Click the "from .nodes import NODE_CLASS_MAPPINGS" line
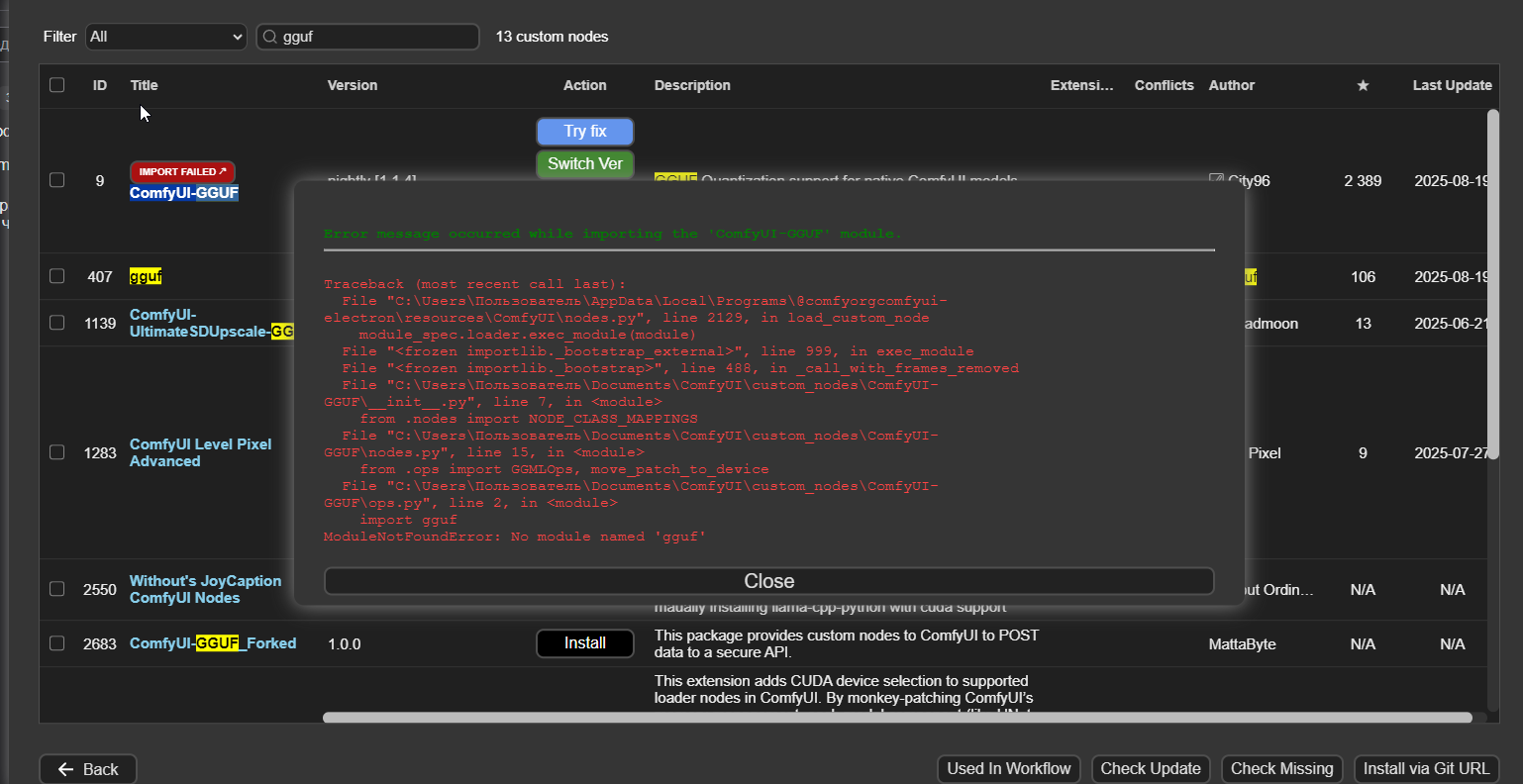Screen dimensions: 1523x784 529,419
